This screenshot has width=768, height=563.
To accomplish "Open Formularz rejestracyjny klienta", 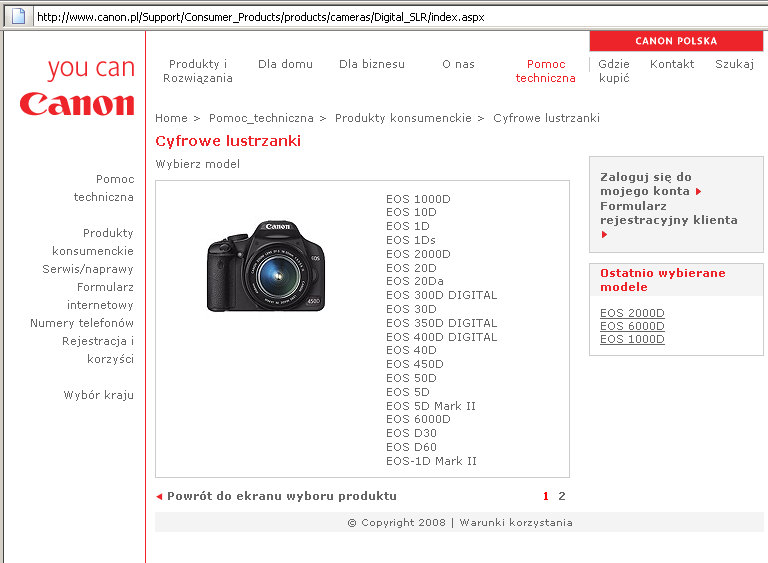I will 669,213.
